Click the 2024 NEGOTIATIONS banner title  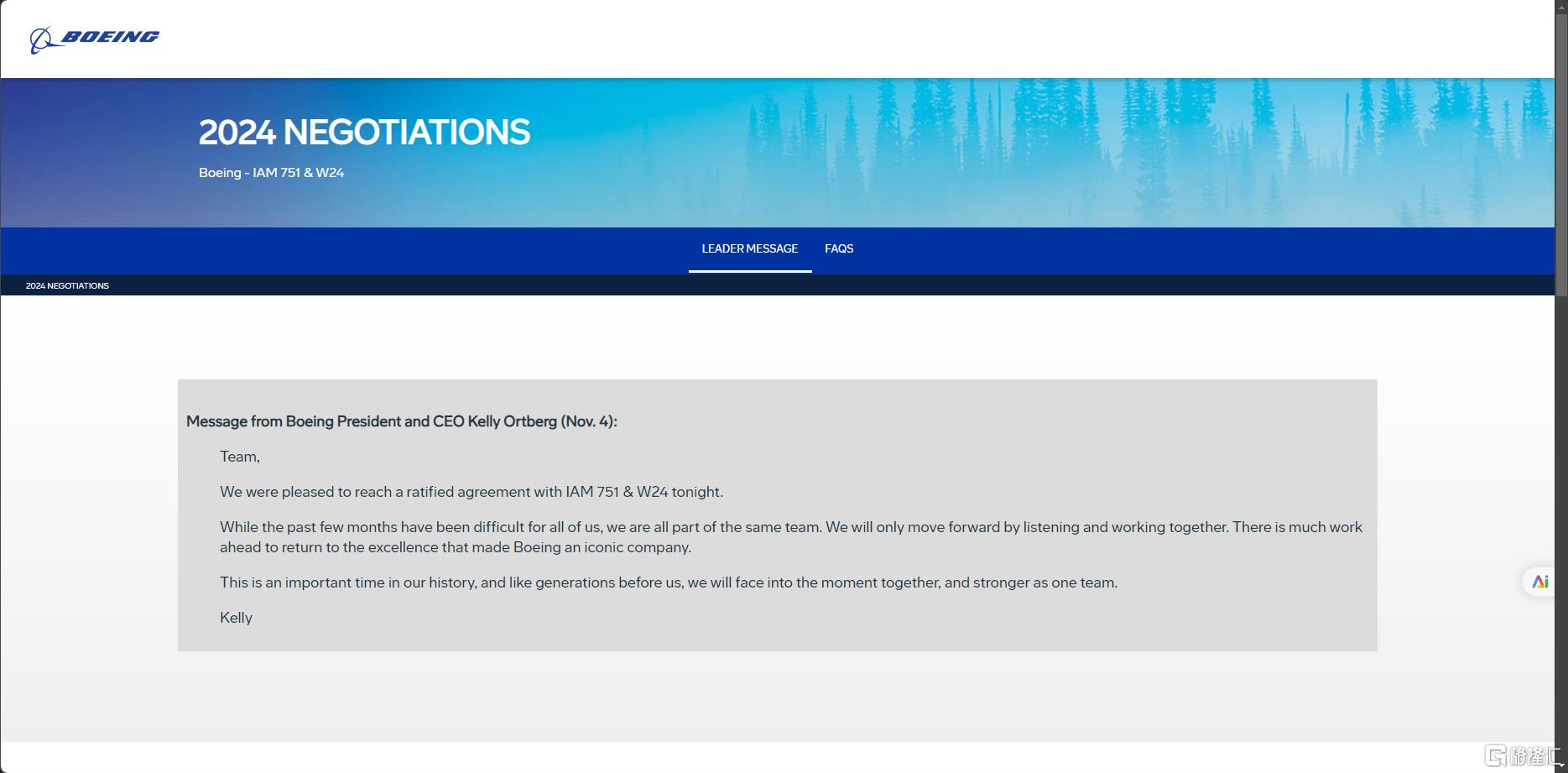(364, 133)
